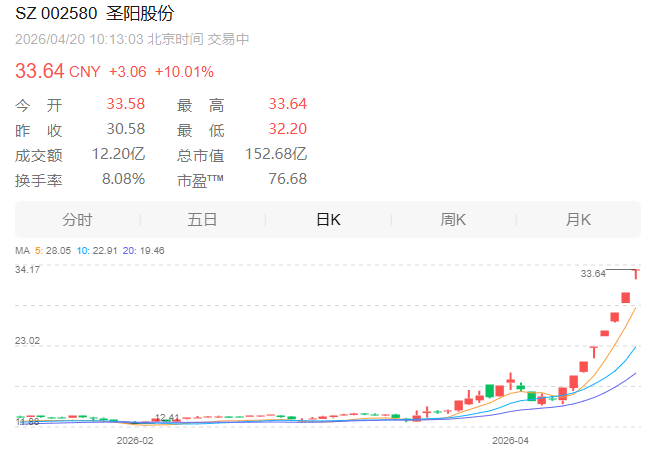Click the 34.17 price axis label
653x457 pixels.
pyautogui.click(x=27, y=270)
